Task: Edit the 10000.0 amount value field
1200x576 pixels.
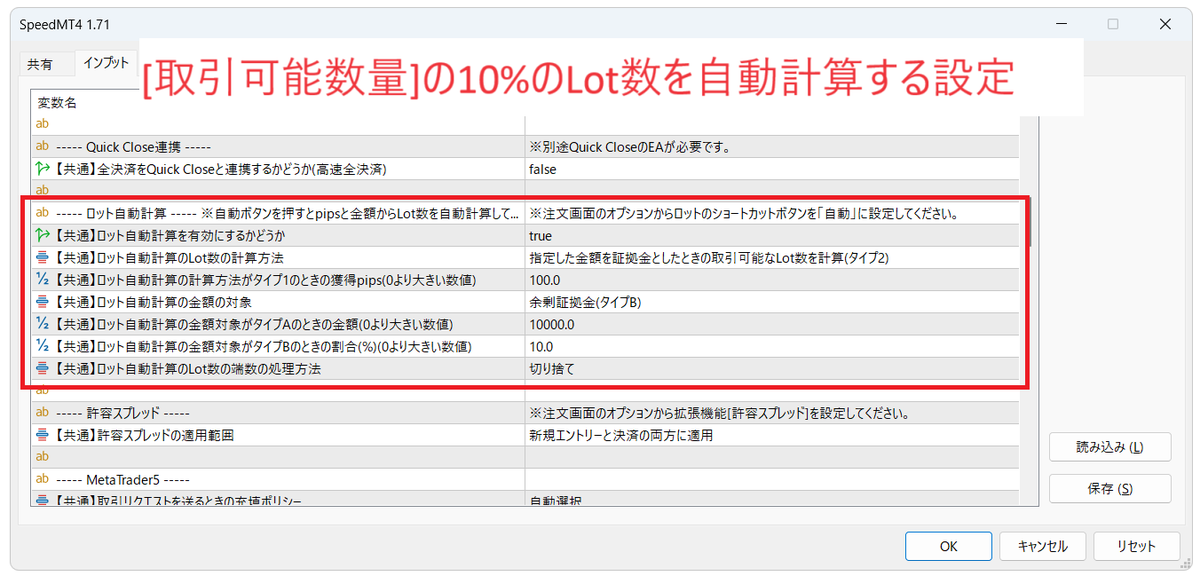Action: tap(772, 323)
